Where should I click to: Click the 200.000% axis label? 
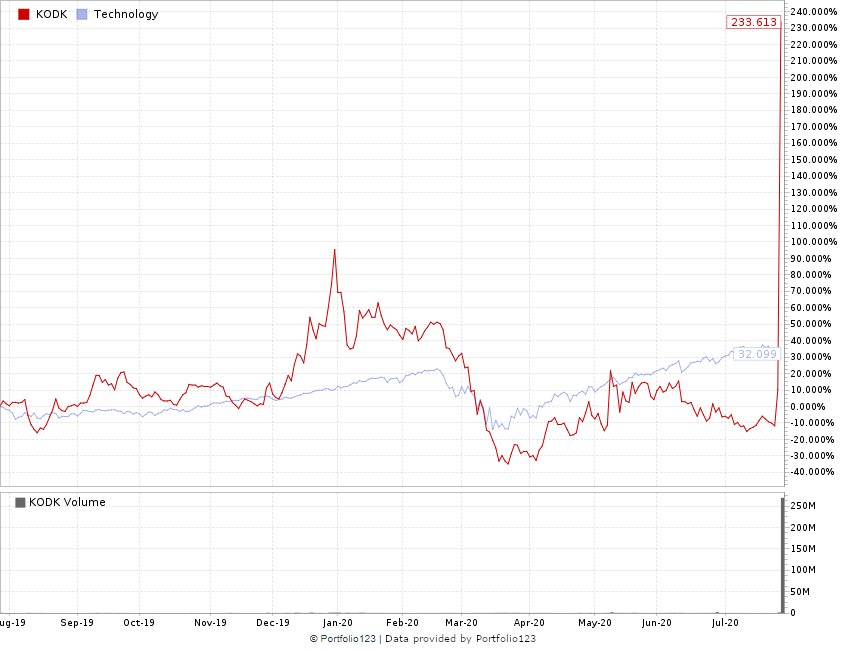pyautogui.click(x=814, y=78)
